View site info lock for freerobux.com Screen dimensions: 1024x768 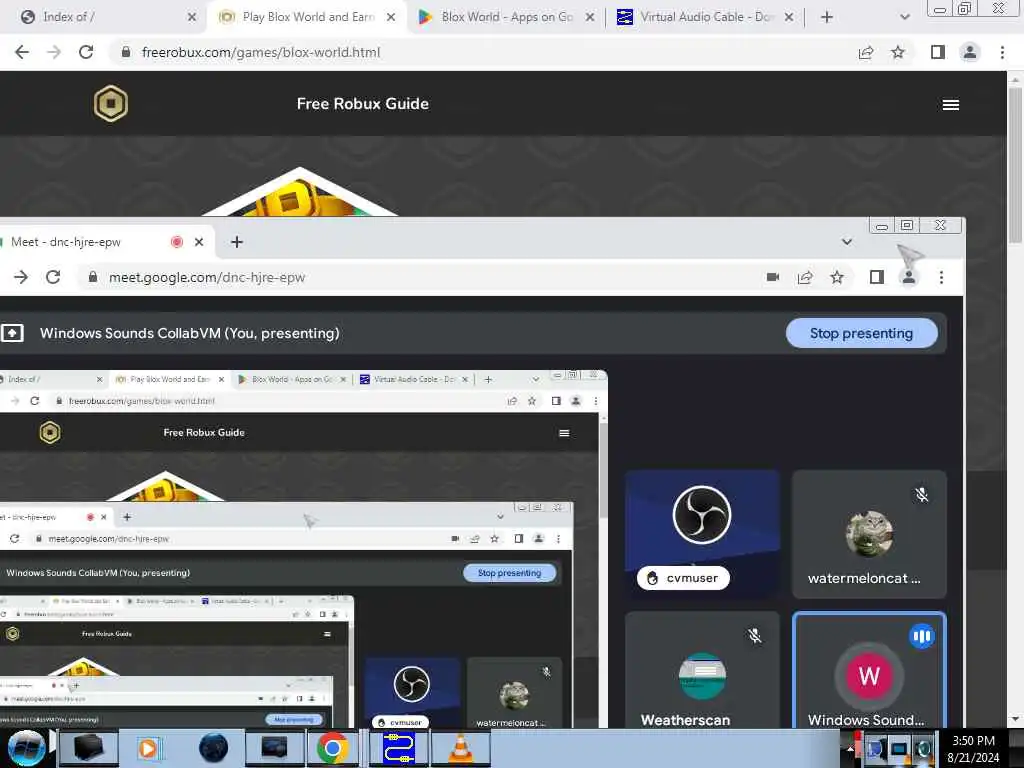[x=125, y=52]
